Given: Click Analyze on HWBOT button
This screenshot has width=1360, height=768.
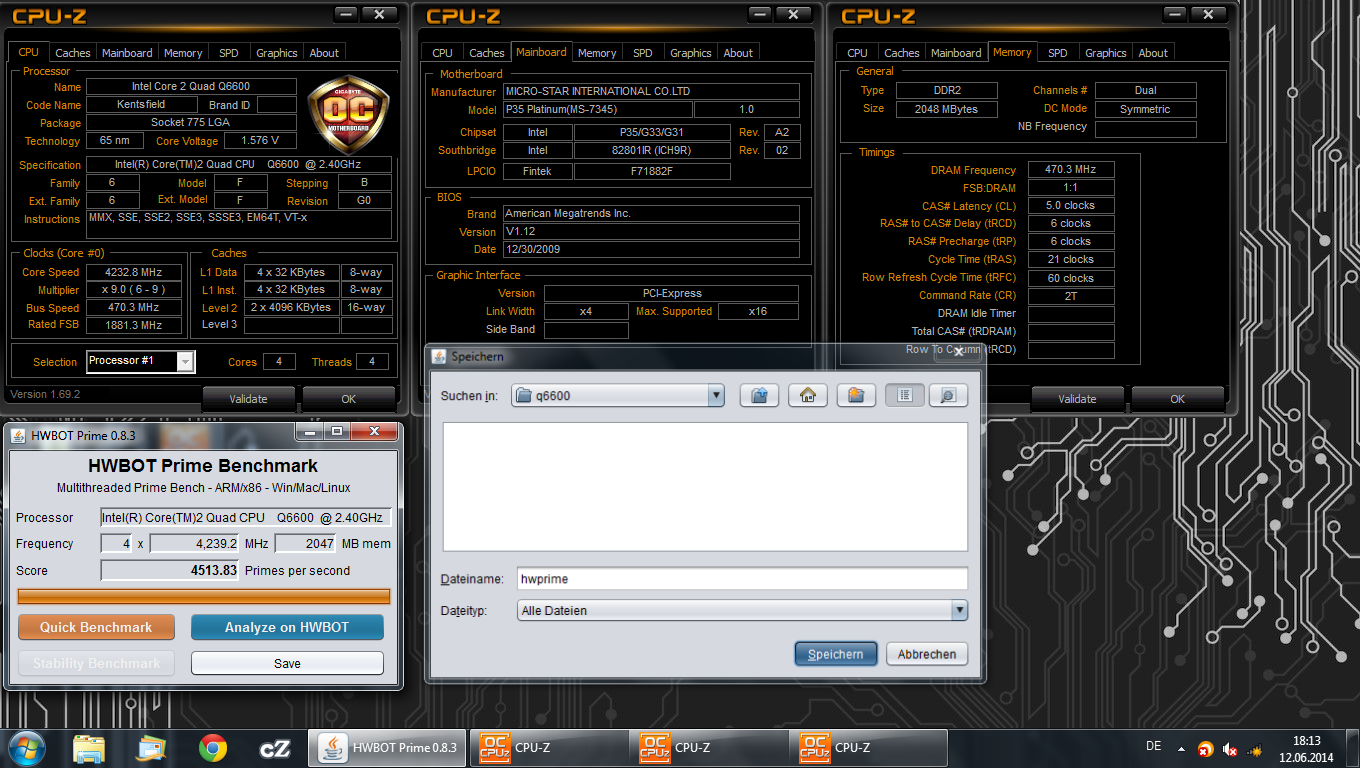Looking at the screenshot, I should coord(287,627).
